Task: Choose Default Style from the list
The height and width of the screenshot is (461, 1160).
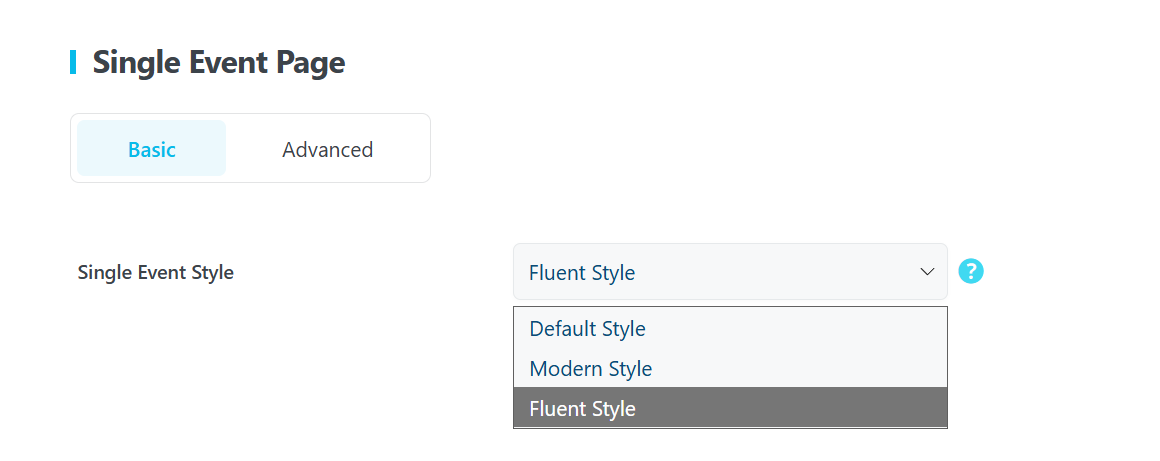Action: pyautogui.click(x=588, y=328)
